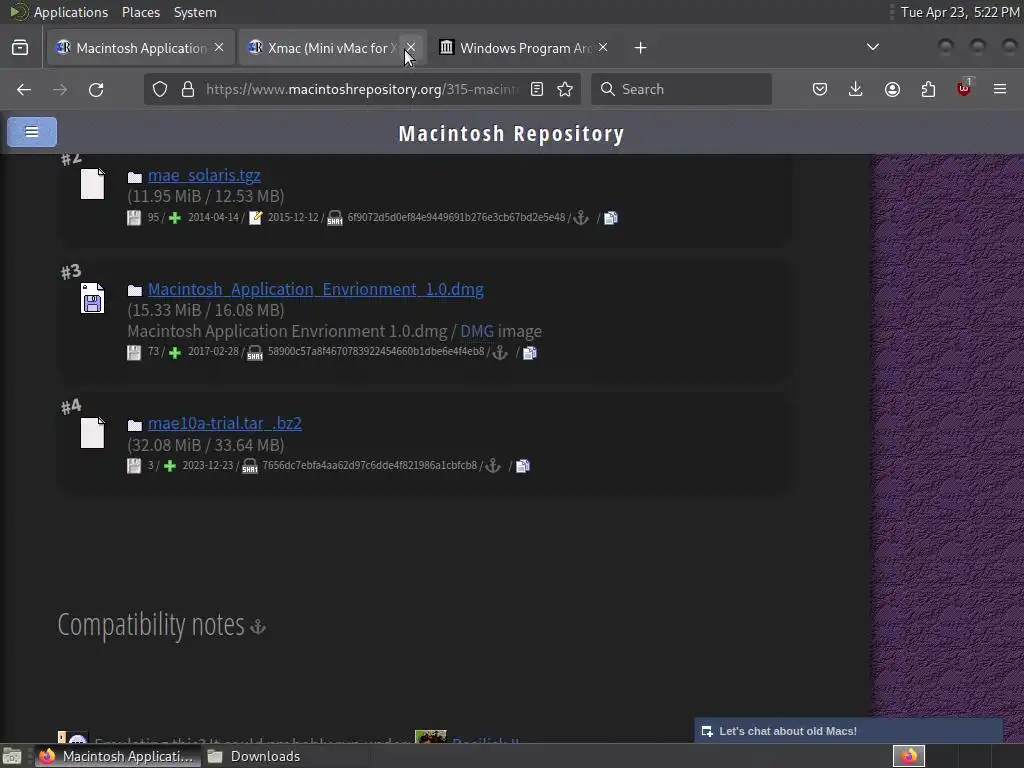Close the Macintosh Application tab
Image resolution: width=1024 pixels, height=768 pixels.
219,48
